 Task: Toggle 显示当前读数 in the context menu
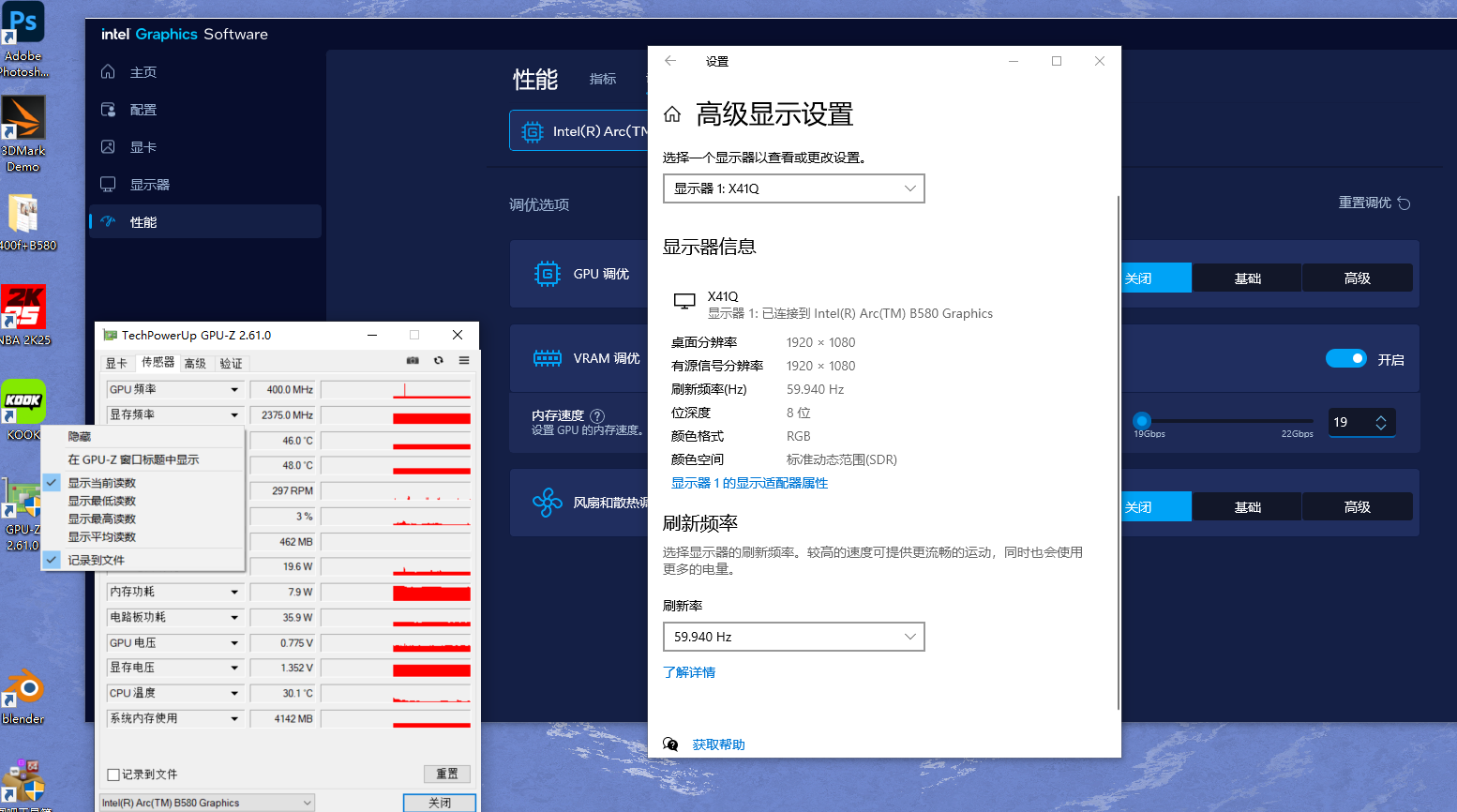tap(101, 483)
